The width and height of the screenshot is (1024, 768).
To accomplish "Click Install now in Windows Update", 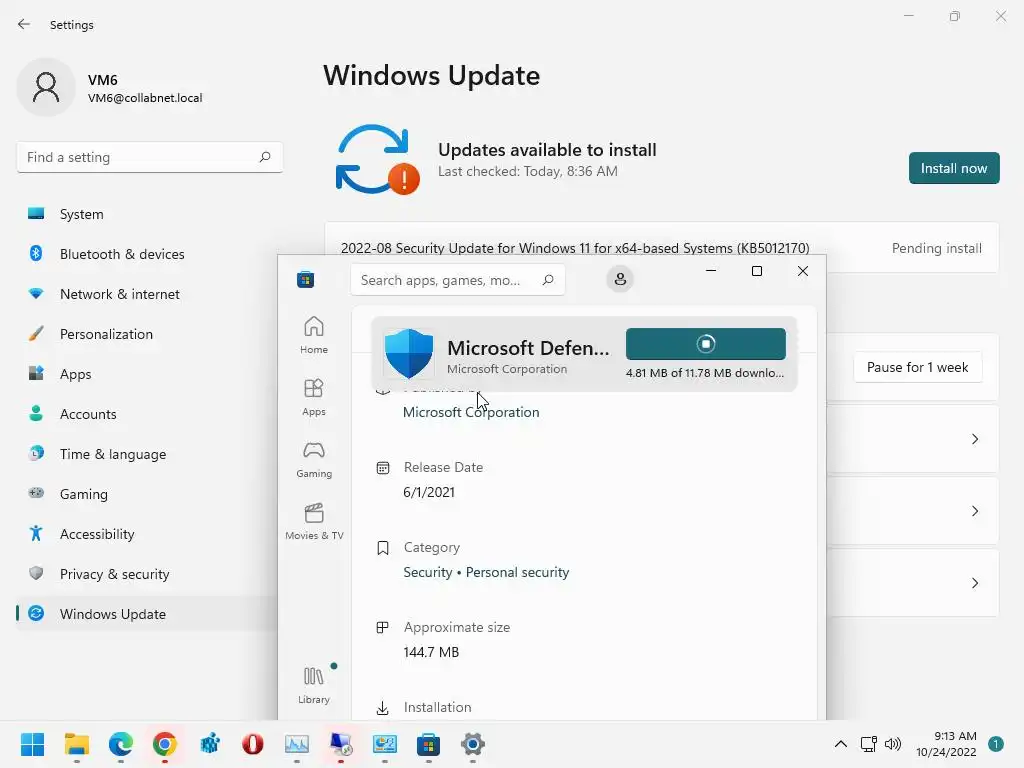I will point(953,168).
